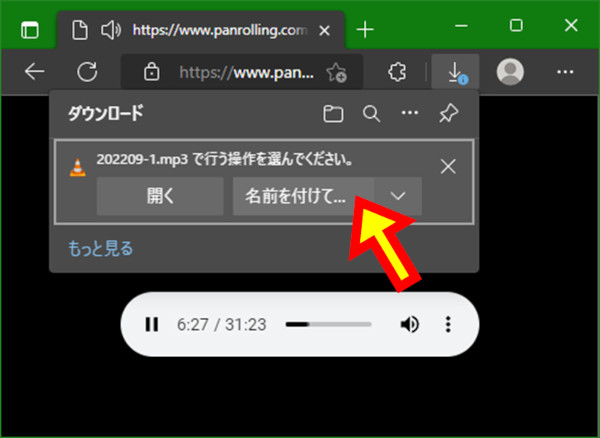
Task: Open the もっと見る link
Action: 100,249
